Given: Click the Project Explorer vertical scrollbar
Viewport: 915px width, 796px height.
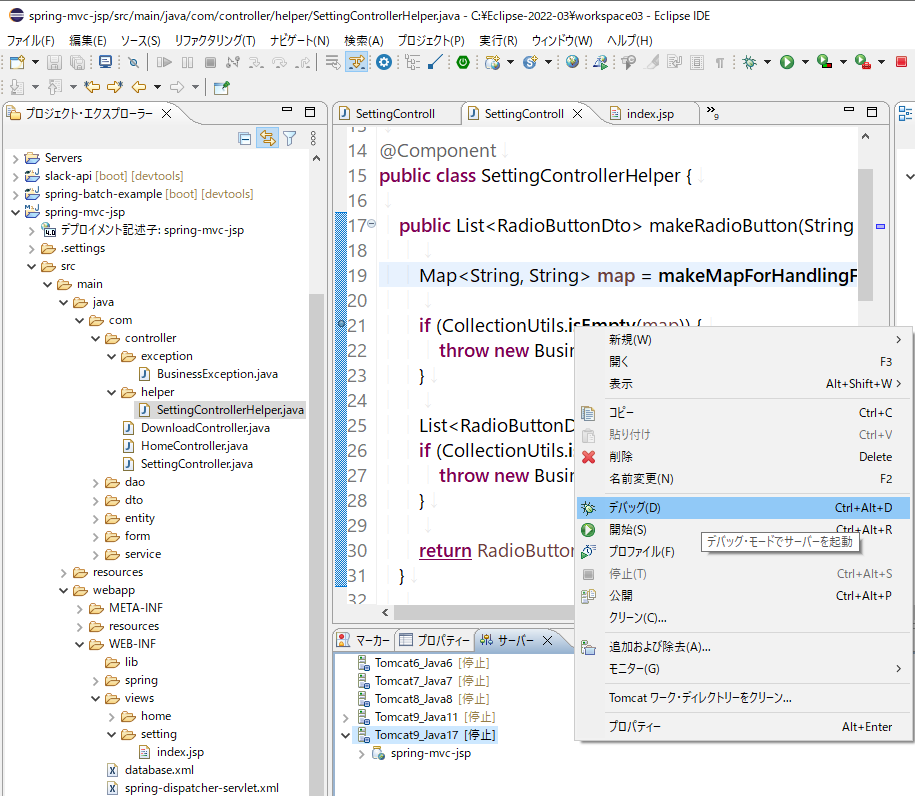Looking at the screenshot, I should pos(316,545).
